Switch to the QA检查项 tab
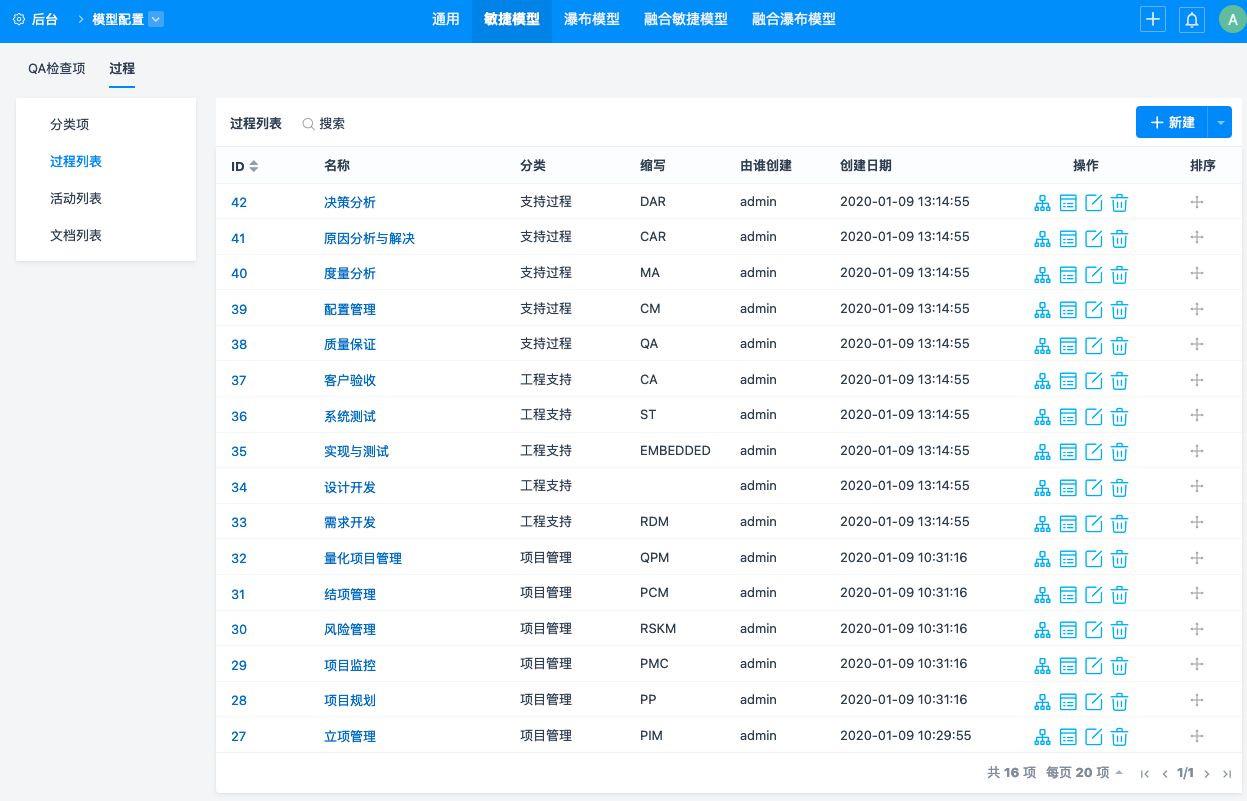This screenshot has width=1247, height=801. click(x=56, y=69)
